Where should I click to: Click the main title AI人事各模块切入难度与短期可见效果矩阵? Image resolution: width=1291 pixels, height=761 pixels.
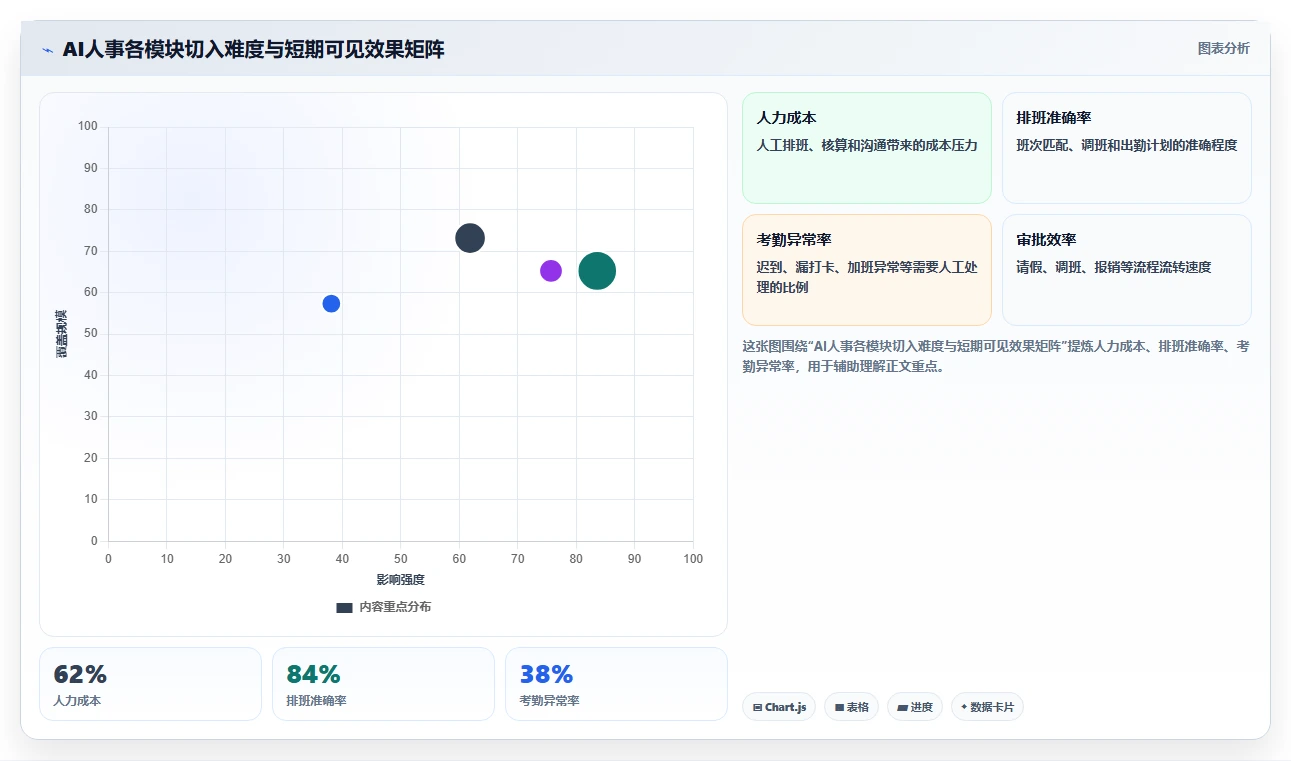pos(253,49)
